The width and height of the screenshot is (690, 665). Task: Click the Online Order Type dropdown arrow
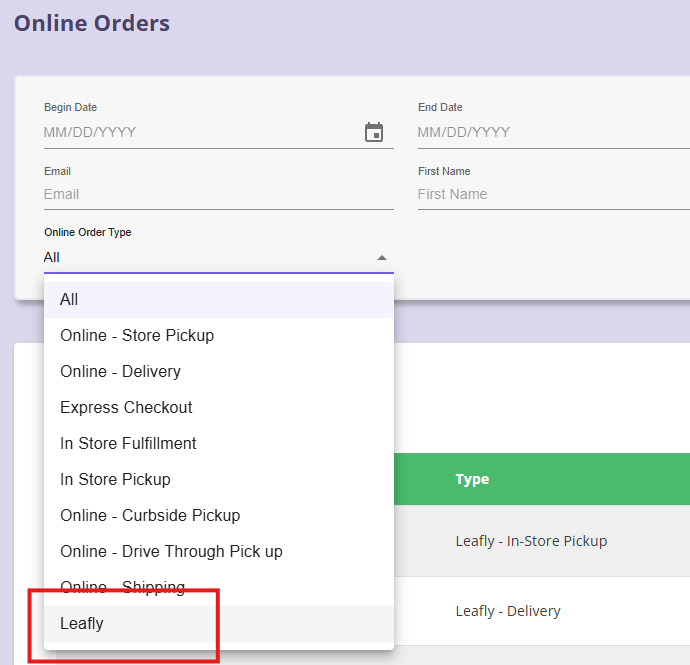click(x=381, y=258)
